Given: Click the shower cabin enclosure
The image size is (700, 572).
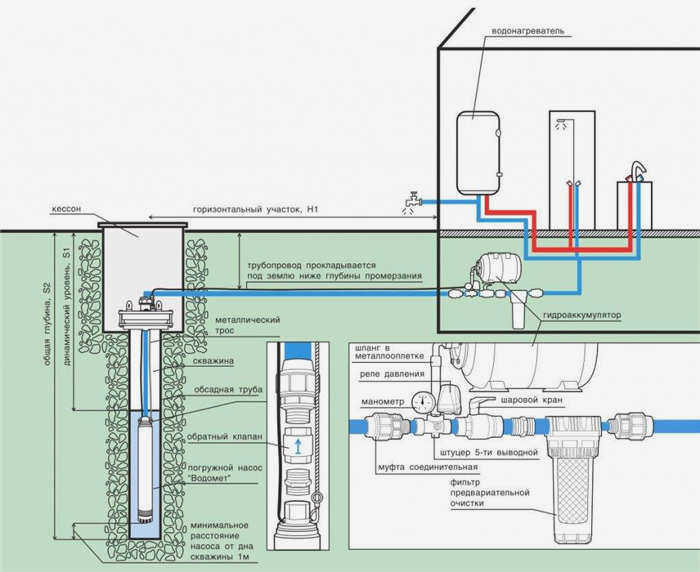Looking at the screenshot, I should (572, 169).
